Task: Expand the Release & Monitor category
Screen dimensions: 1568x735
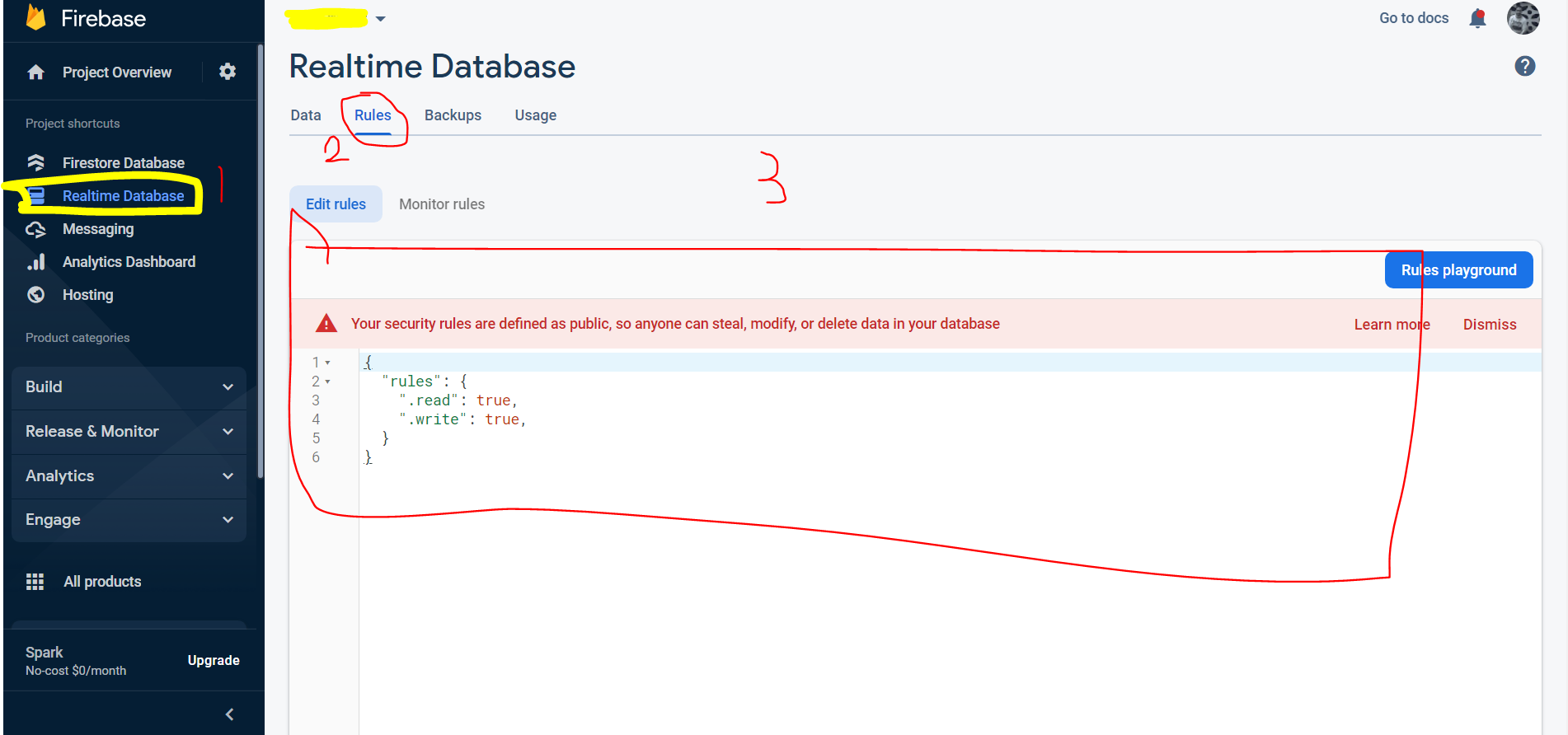Action: point(129,432)
